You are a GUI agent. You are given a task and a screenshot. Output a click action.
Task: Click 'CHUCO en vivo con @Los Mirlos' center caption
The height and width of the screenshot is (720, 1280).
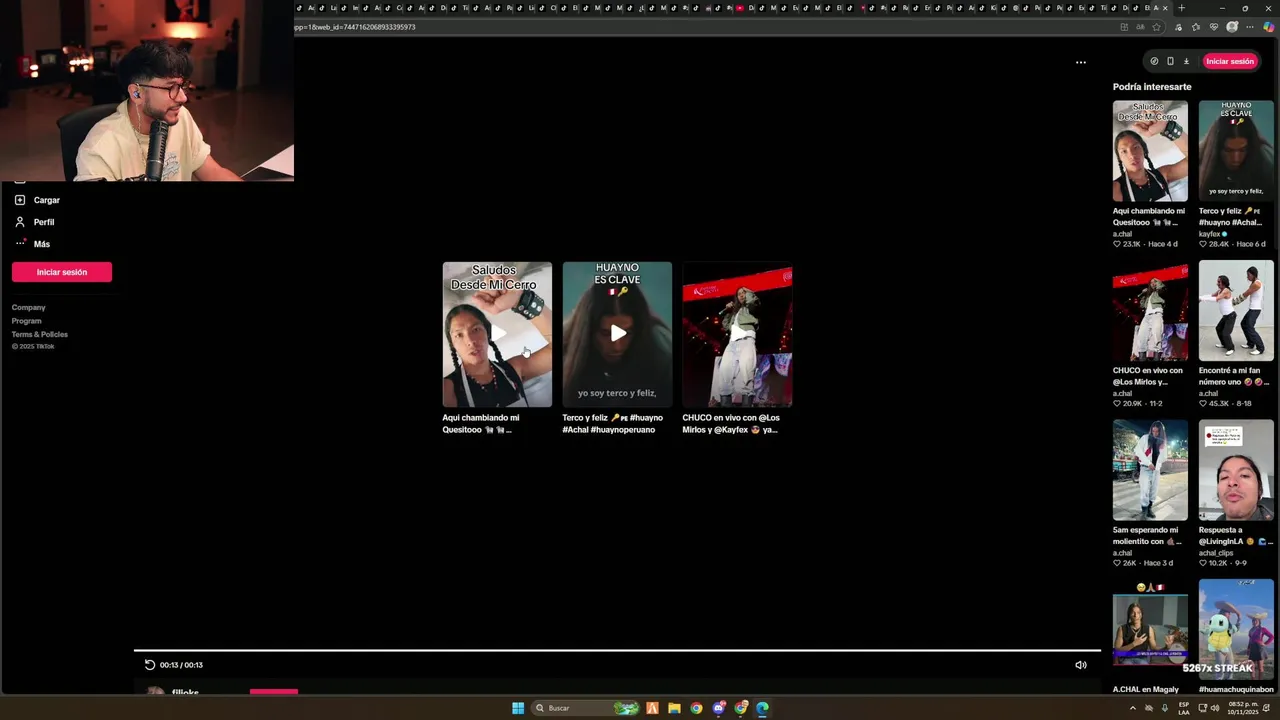click(731, 423)
